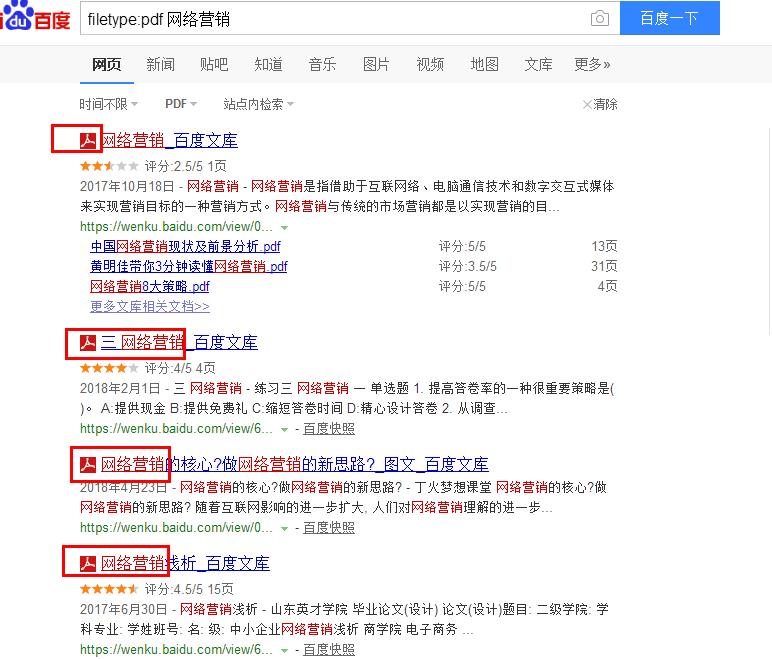Click PDF icon beside 网络营销浅析 result
772x659 pixels.
(x=88, y=563)
